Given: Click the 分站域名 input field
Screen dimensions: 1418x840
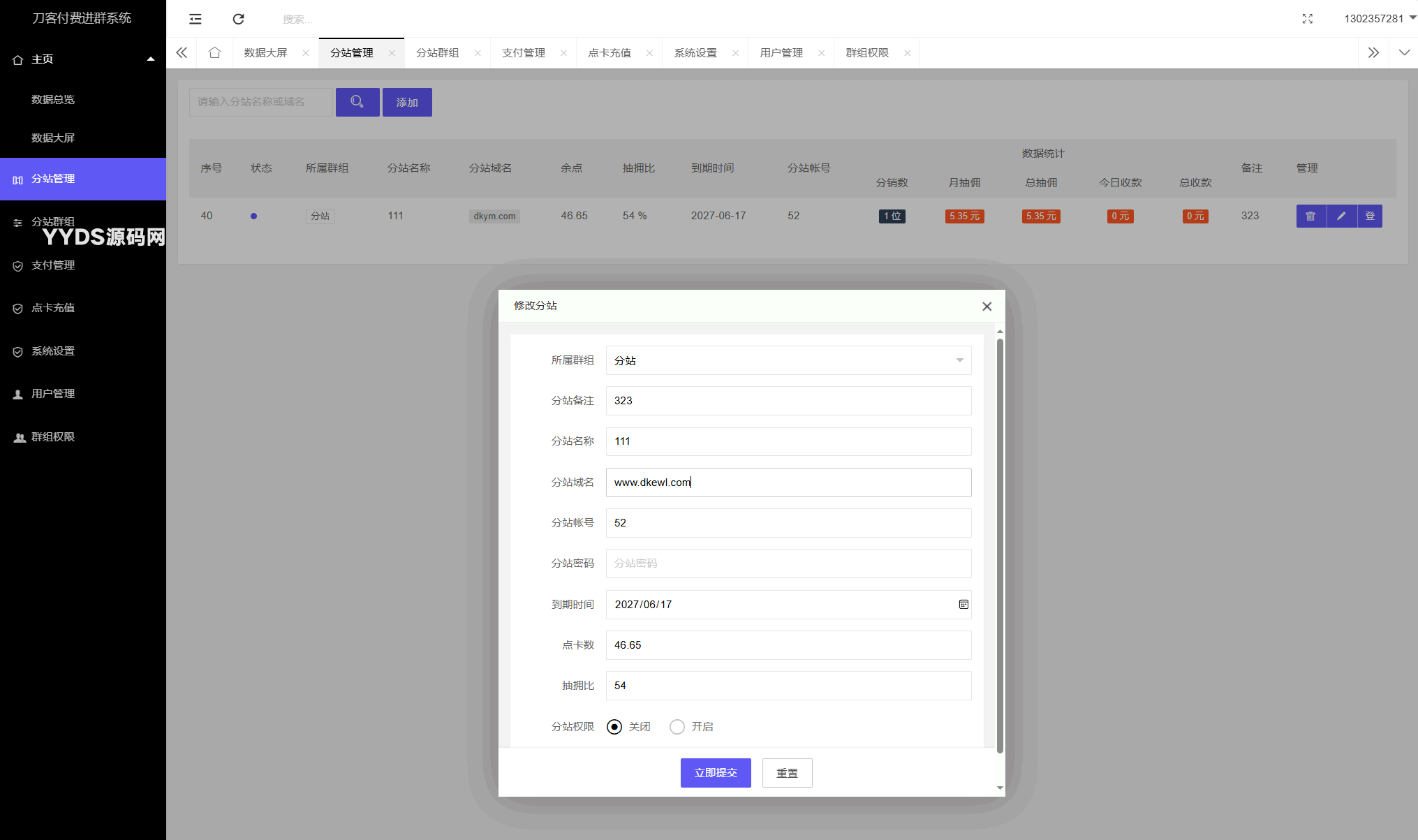Looking at the screenshot, I should 788,482.
